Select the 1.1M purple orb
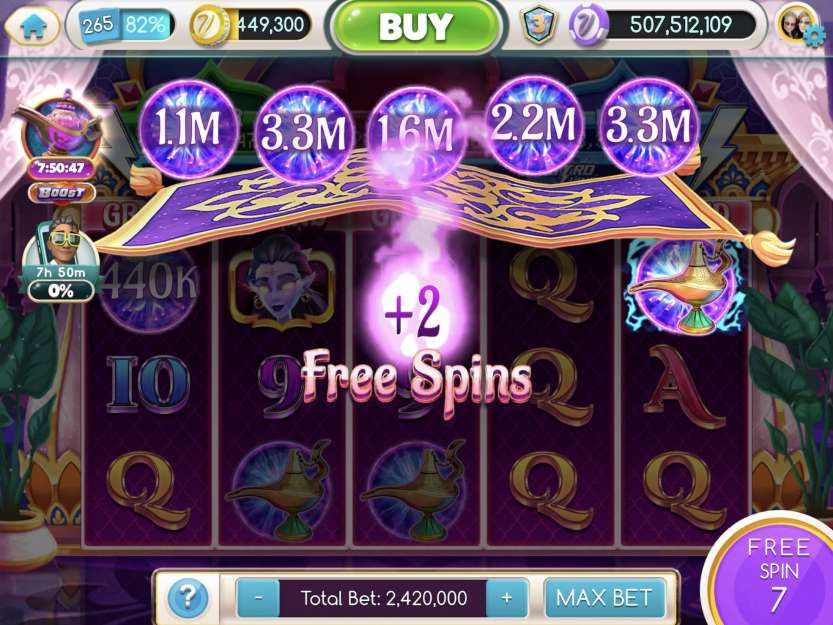The image size is (833, 625). pos(188,127)
